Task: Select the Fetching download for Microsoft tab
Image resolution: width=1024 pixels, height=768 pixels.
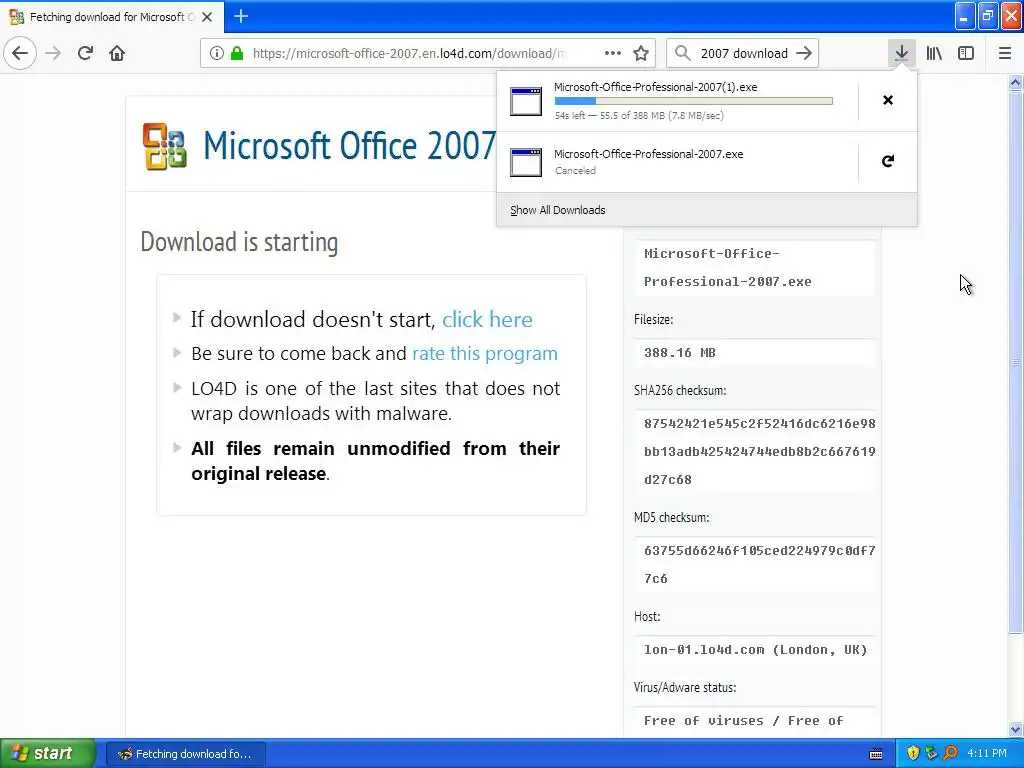Action: [x=112, y=17]
